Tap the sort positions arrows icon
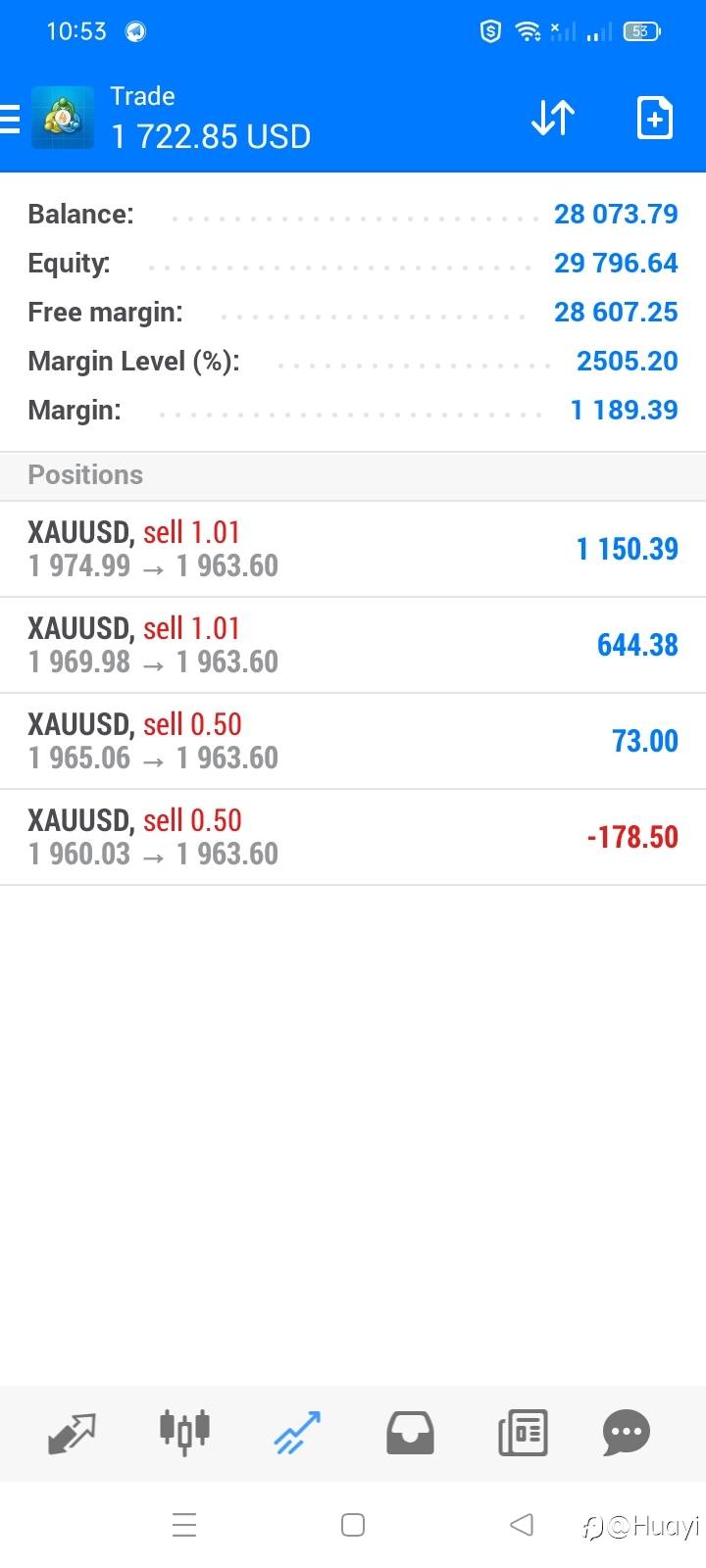Screen dimensions: 706x1568 pos(553,119)
